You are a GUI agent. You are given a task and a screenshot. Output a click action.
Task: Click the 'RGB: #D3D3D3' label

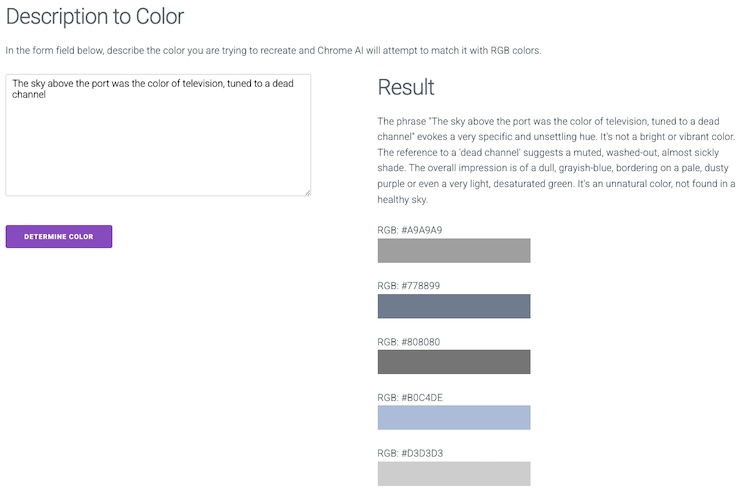tap(410, 453)
